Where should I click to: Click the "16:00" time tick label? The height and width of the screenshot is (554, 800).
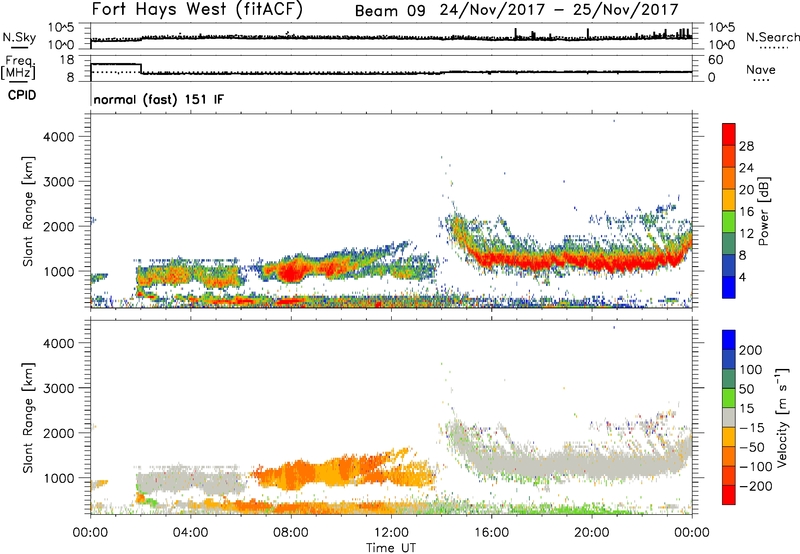click(x=491, y=533)
